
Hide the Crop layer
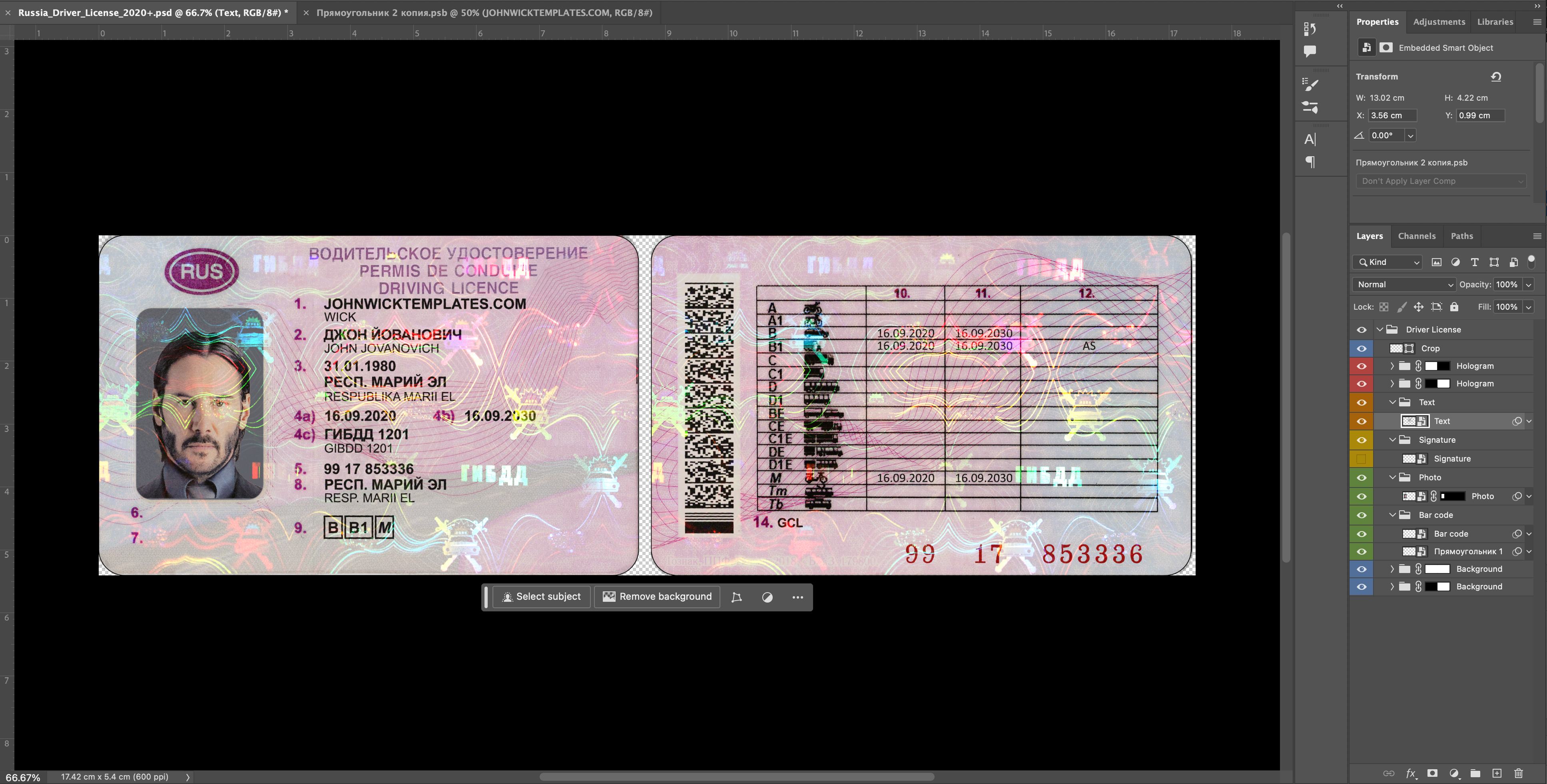pos(1362,348)
